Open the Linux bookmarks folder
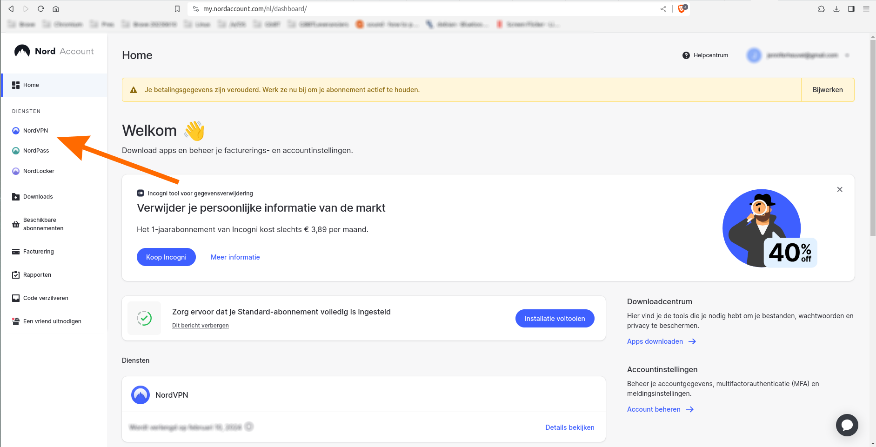The height and width of the screenshot is (447, 876). click(x=197, y=25)
